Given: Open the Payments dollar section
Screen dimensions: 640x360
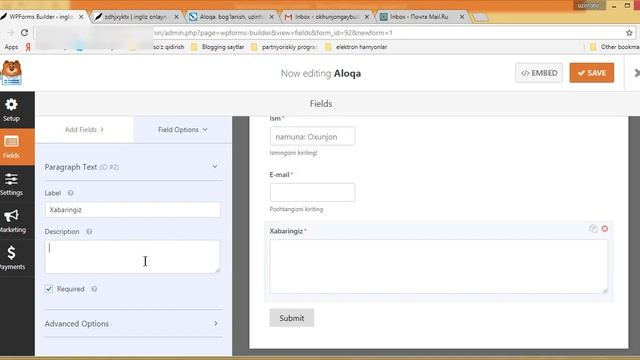Looking at the screenshot, I should [x=11, y=258].
